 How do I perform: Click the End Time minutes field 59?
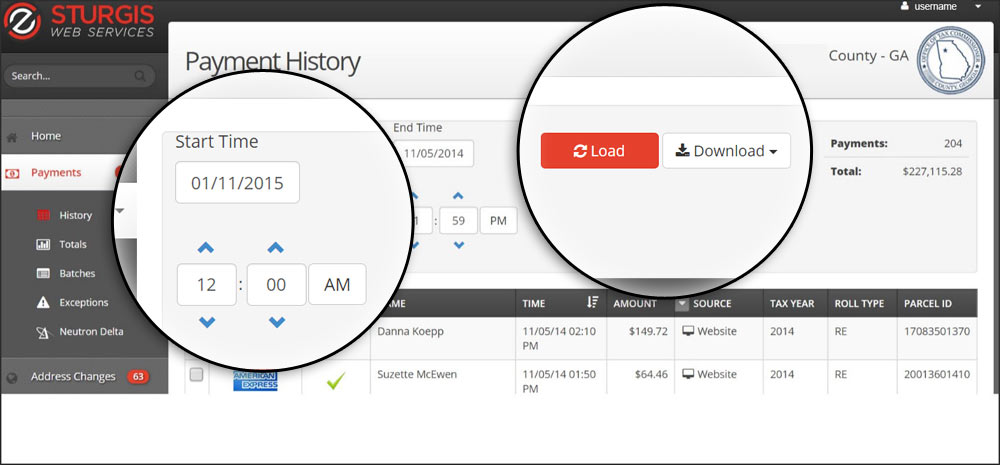coord(459,221)
